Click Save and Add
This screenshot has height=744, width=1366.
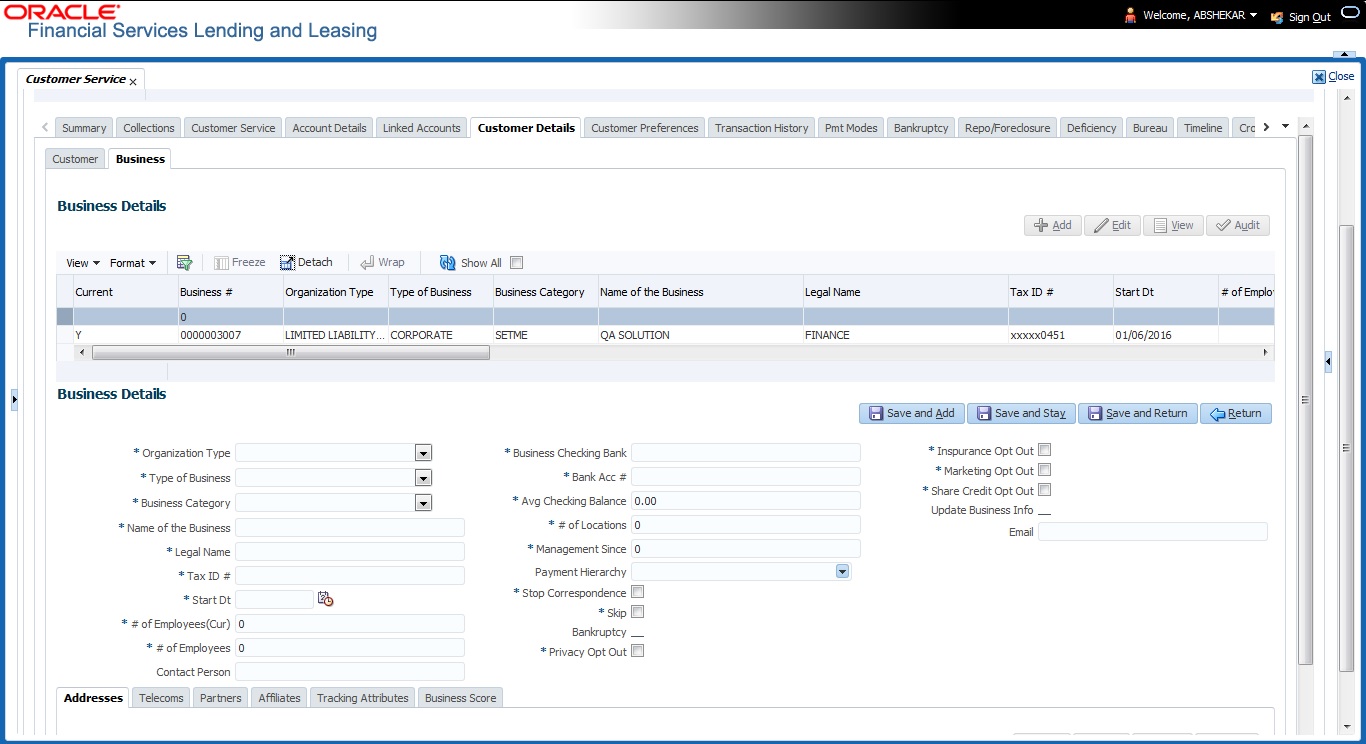(911, 413)
